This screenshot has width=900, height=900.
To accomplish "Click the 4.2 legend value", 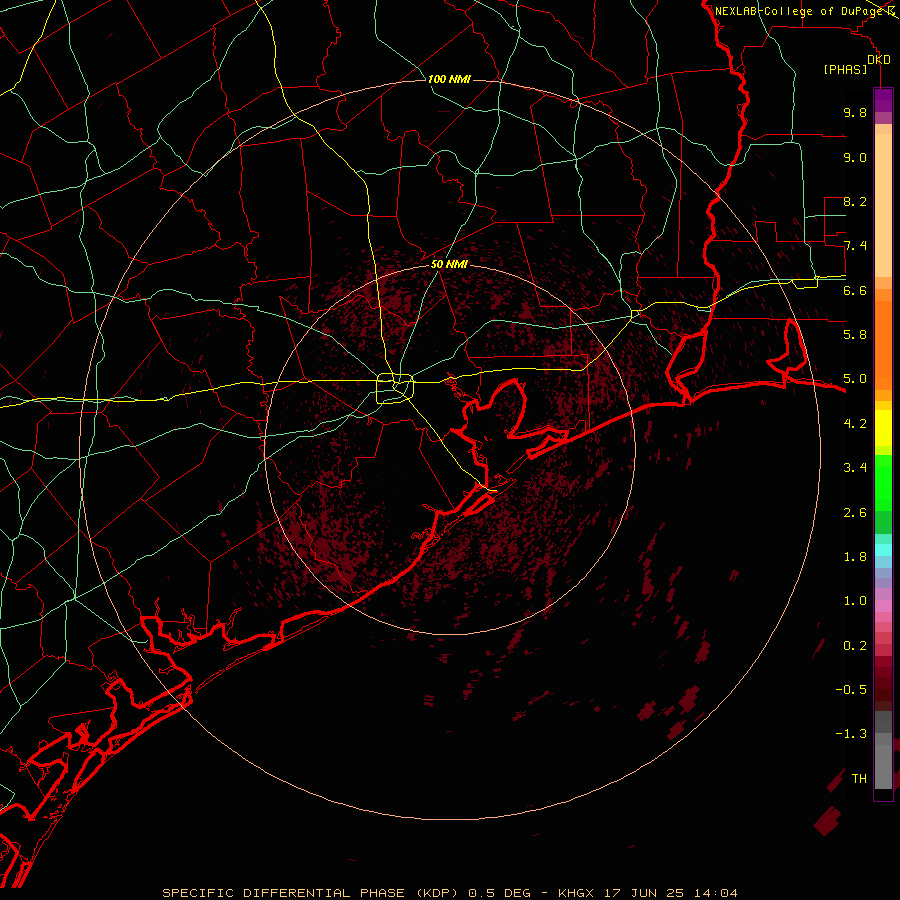I will (855, 424).
